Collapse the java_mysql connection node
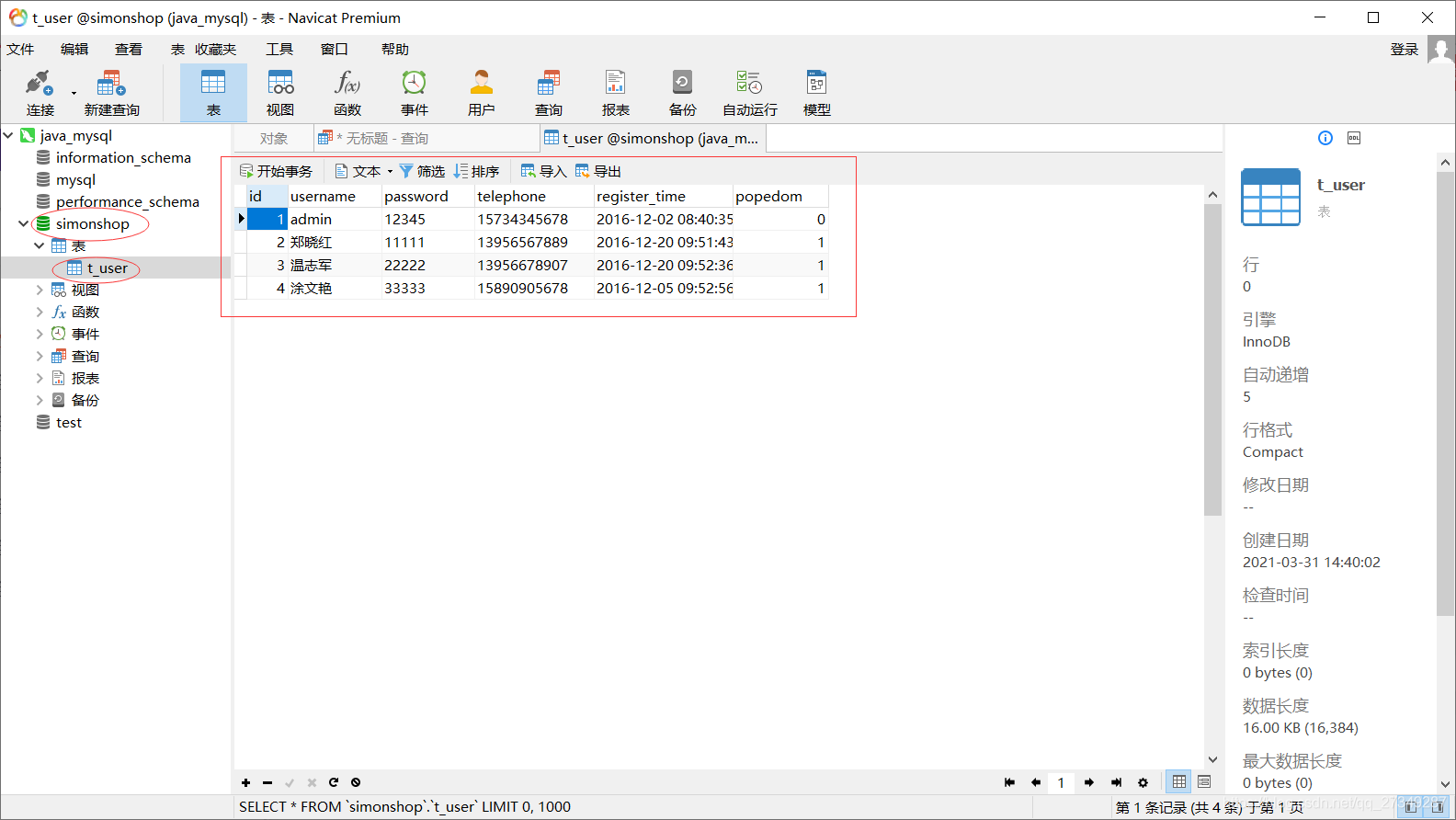 click(8, 135)
